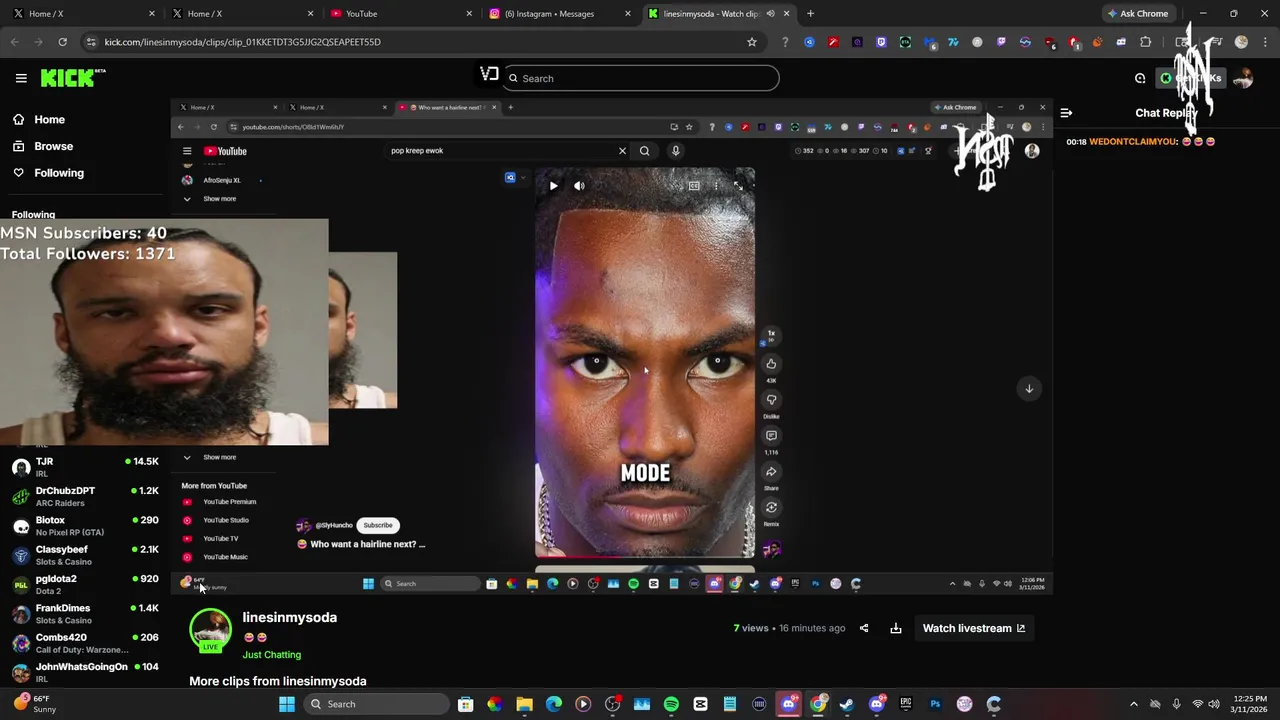
Task: Open Spotify from the taskbar
Action: (x=671, y=704)
